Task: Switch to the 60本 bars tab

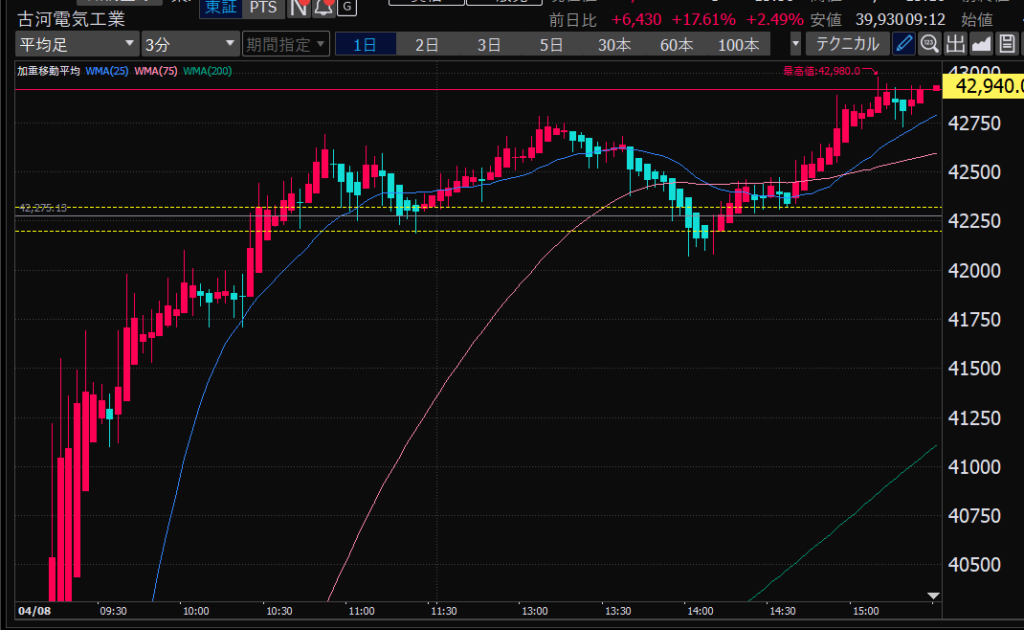Action: (x=676, y=44)
